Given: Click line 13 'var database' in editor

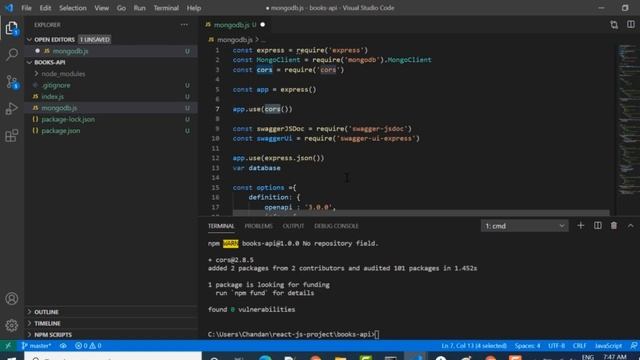Looking at the screenshot, I should coord(256,168).
